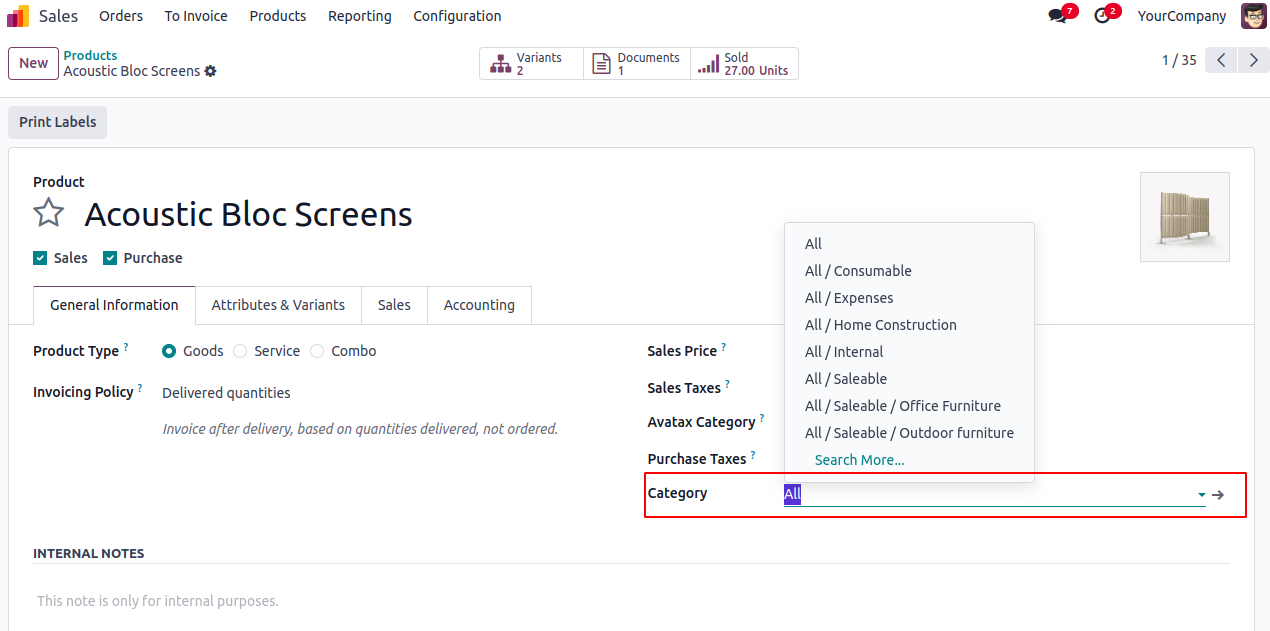
Task: Open the Reporting menu
Action: coord(359,16)
